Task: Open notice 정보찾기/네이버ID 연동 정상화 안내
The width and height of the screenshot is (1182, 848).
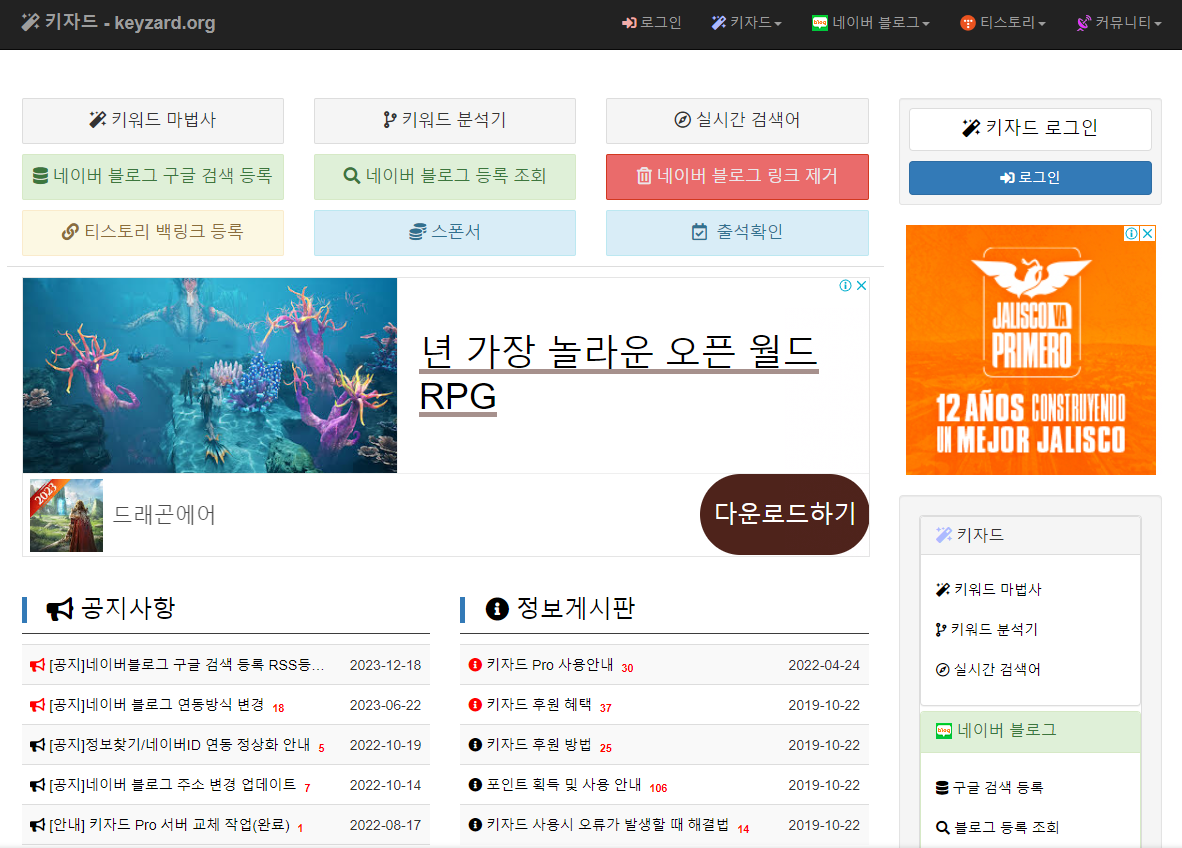Action: (x=179, y=745)
